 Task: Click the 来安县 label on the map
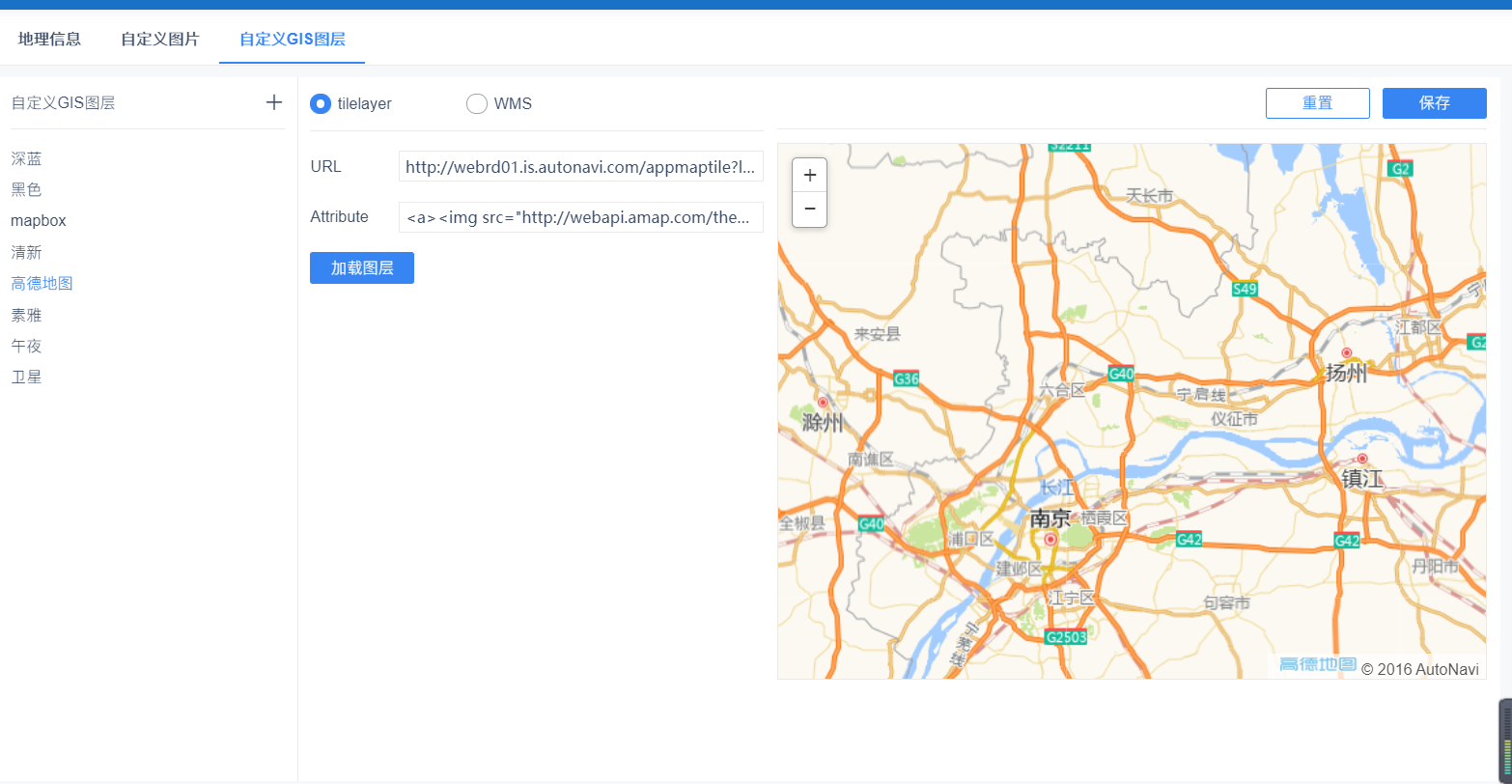(877, 334)
